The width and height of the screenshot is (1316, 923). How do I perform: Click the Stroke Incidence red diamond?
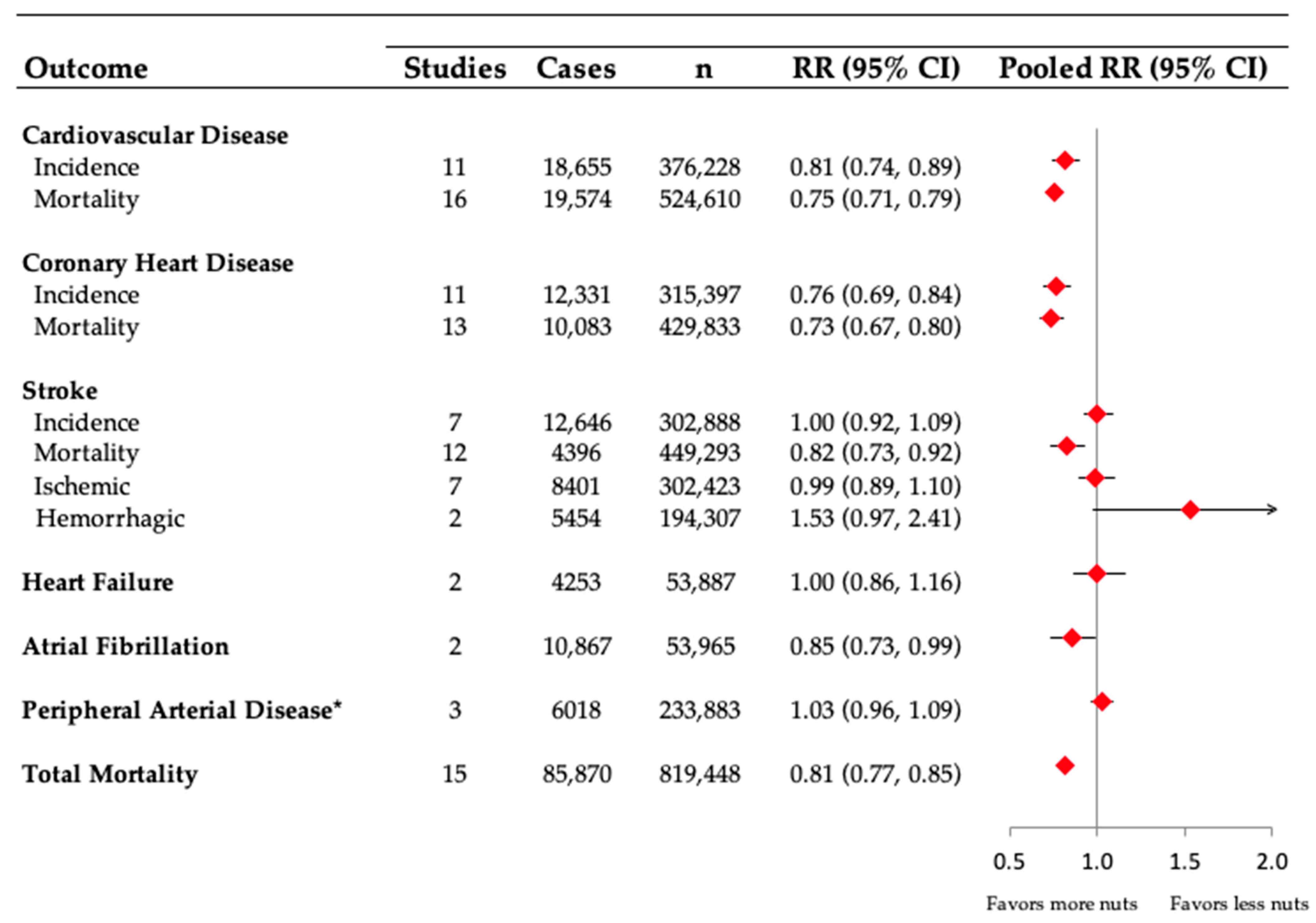click(1096, 414)
